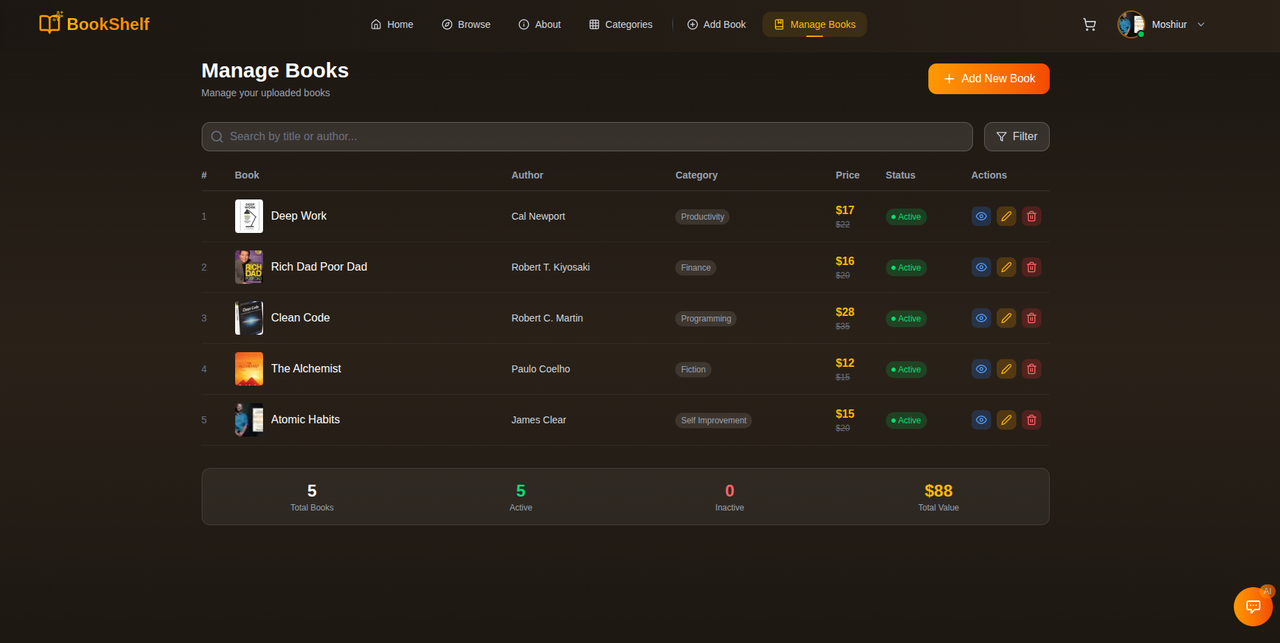Click the author name Paulo Coelho
The image size is (1280, 643).
tap(541, 369)
